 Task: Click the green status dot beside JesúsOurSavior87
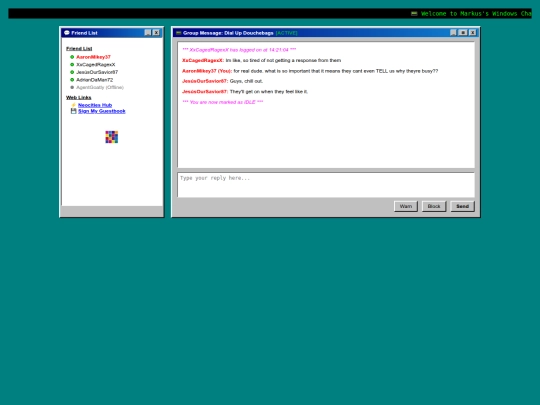tap(72, 72)
